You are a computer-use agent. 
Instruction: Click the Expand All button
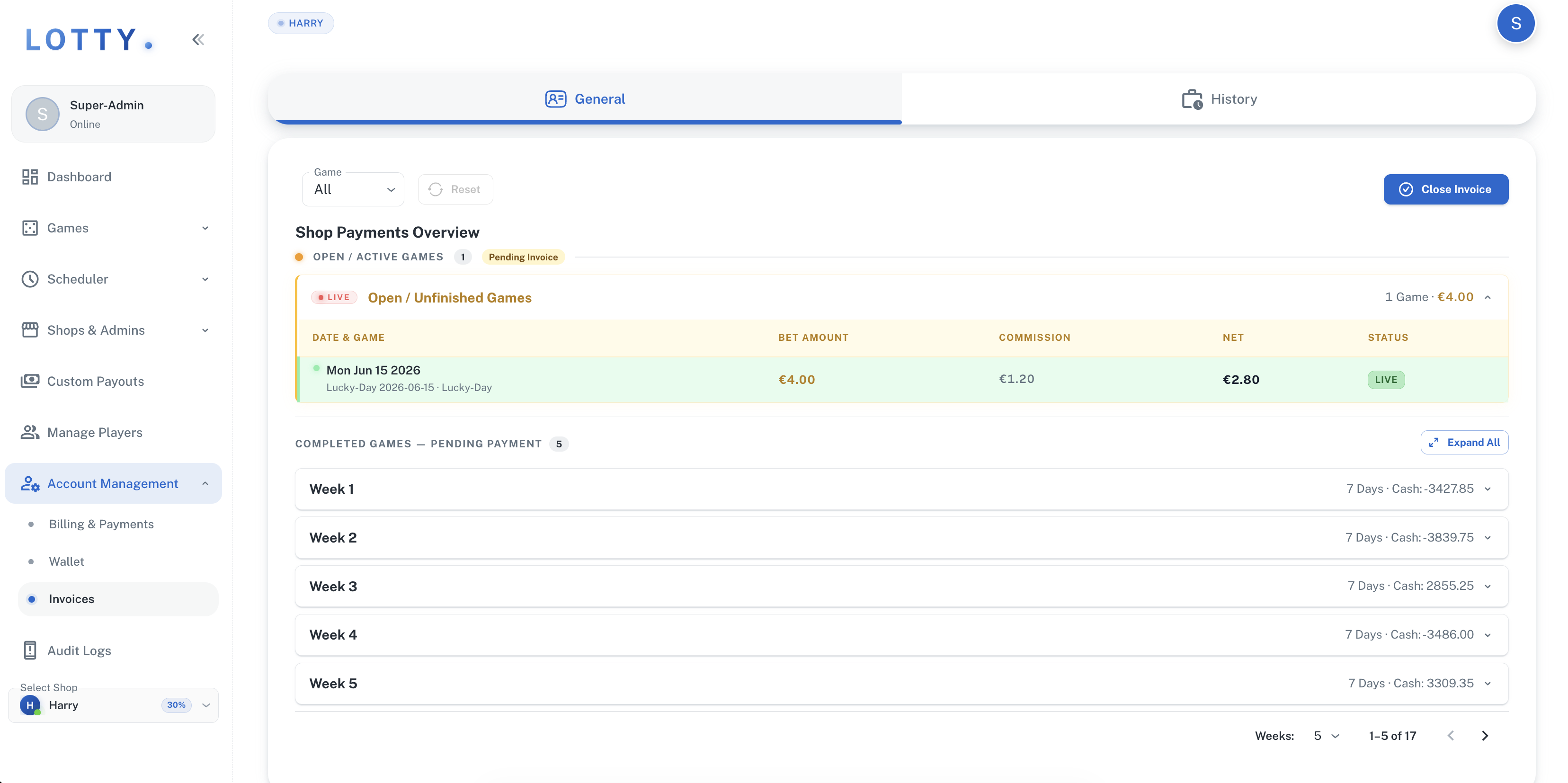click(1464, 443)
